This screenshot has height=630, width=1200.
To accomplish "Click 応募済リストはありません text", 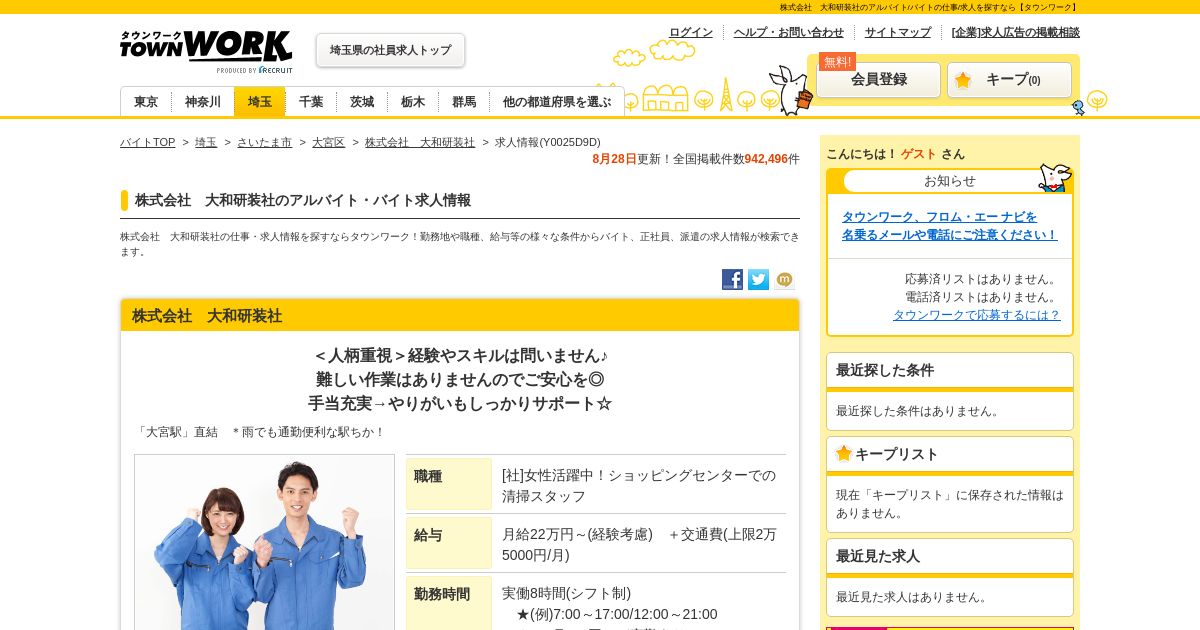I will (x=983, y=279).
